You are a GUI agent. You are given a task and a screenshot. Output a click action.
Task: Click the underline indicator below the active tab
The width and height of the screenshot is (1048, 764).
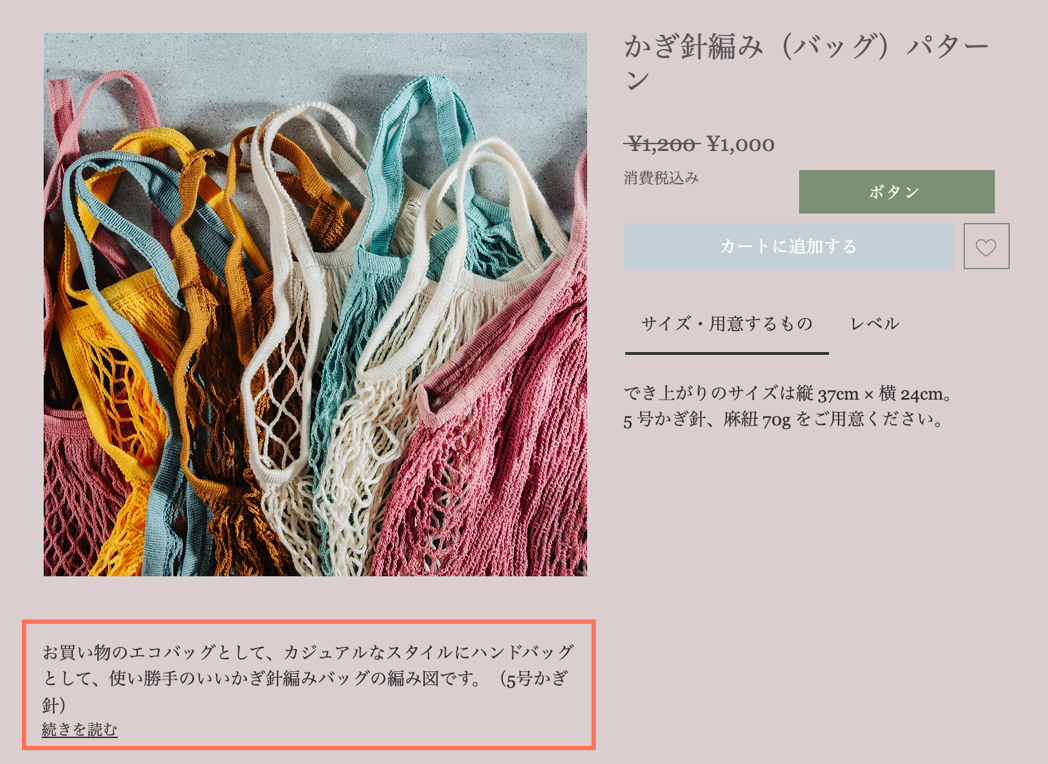pyautogui.click(x=727, y=353)
